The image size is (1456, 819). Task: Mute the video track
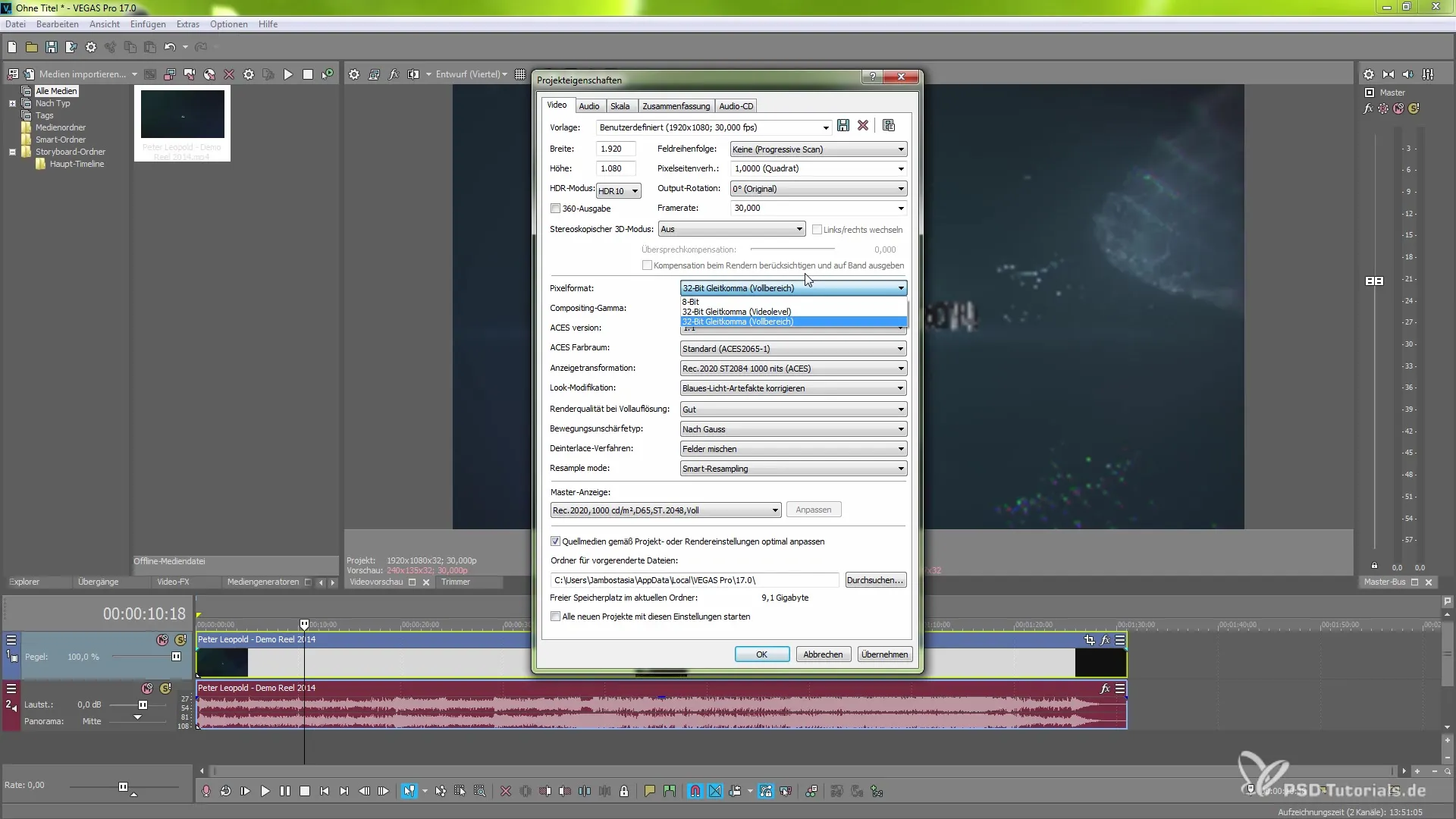point(162,640)
